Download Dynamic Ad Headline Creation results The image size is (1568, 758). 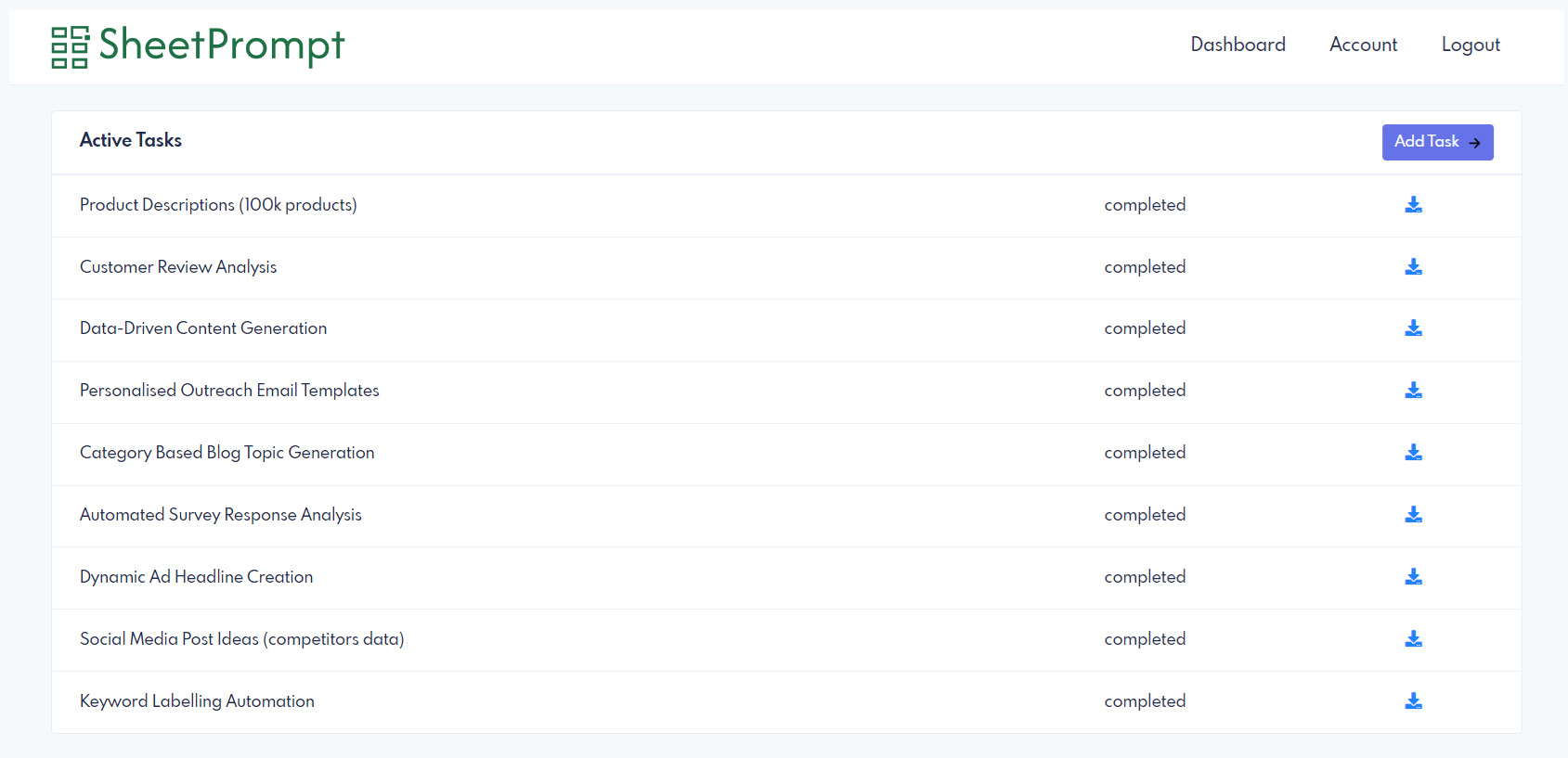(1413, 577)
